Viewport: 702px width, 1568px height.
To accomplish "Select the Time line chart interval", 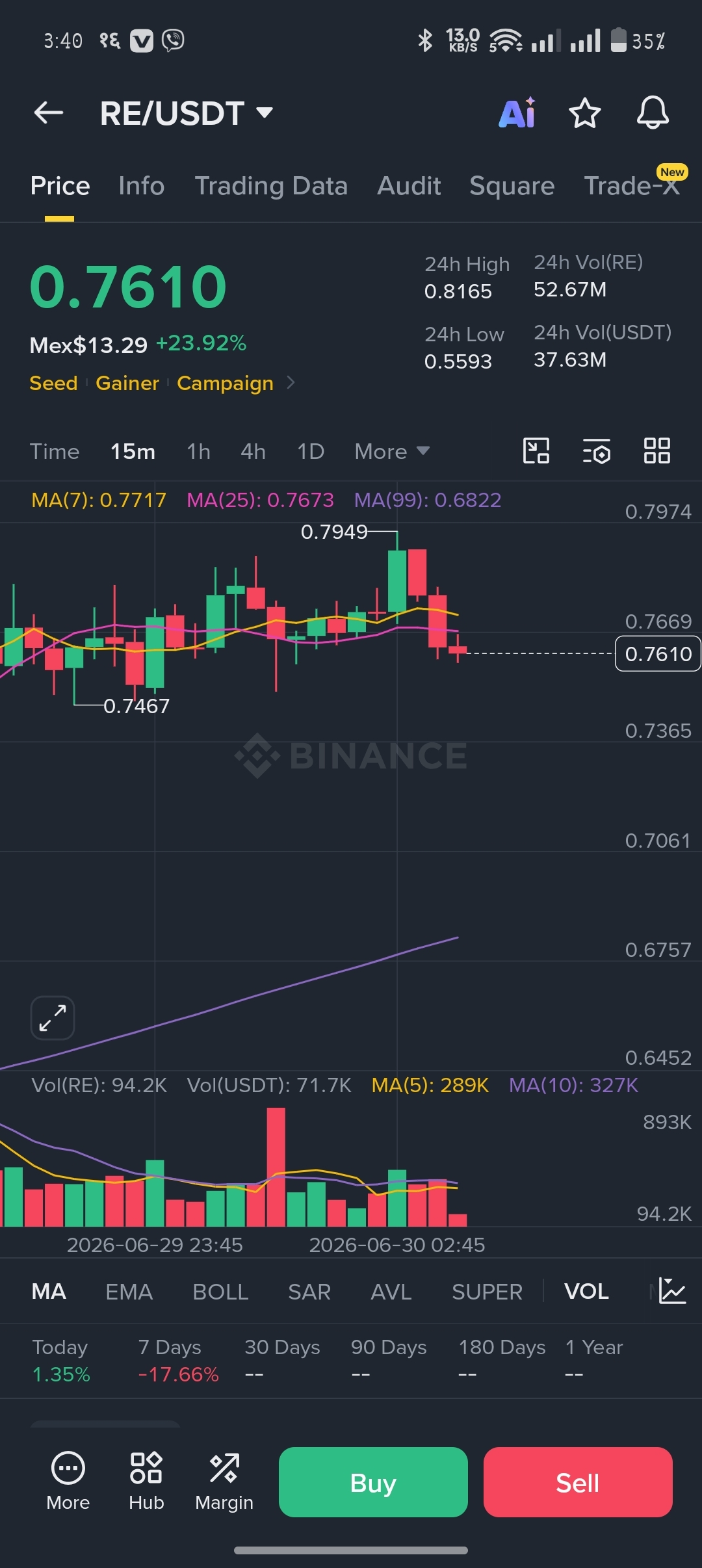I will tap(55, 451).
